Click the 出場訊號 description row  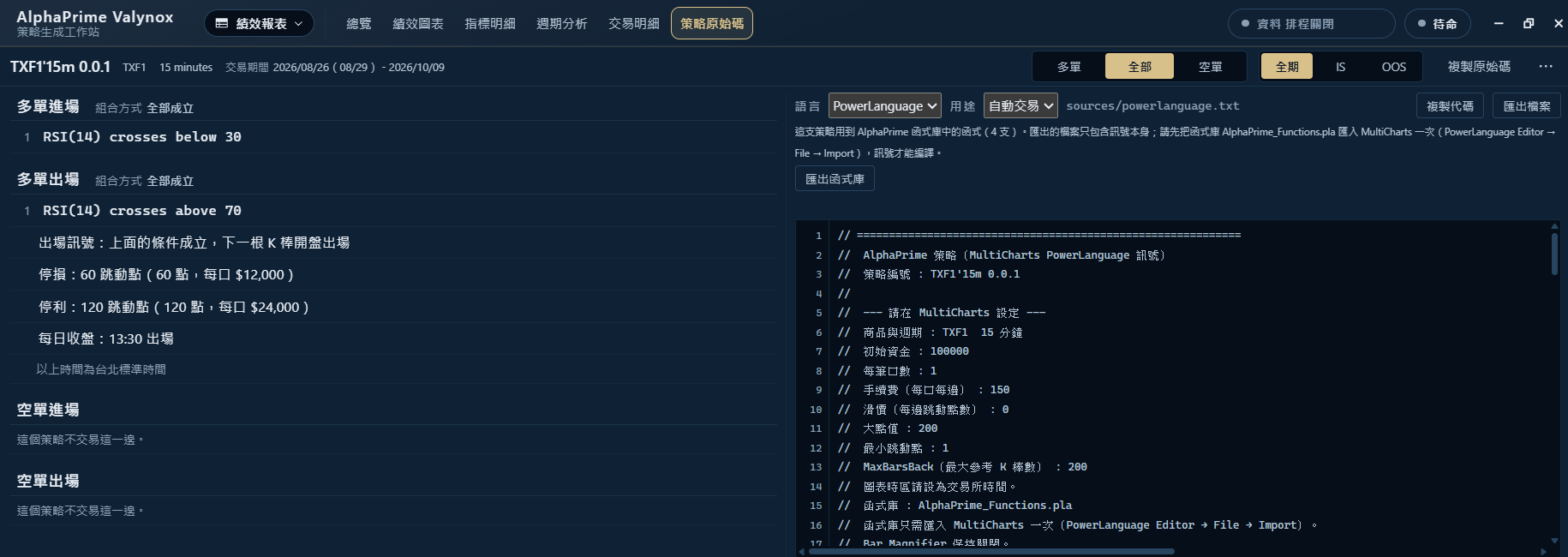(394, 243)
